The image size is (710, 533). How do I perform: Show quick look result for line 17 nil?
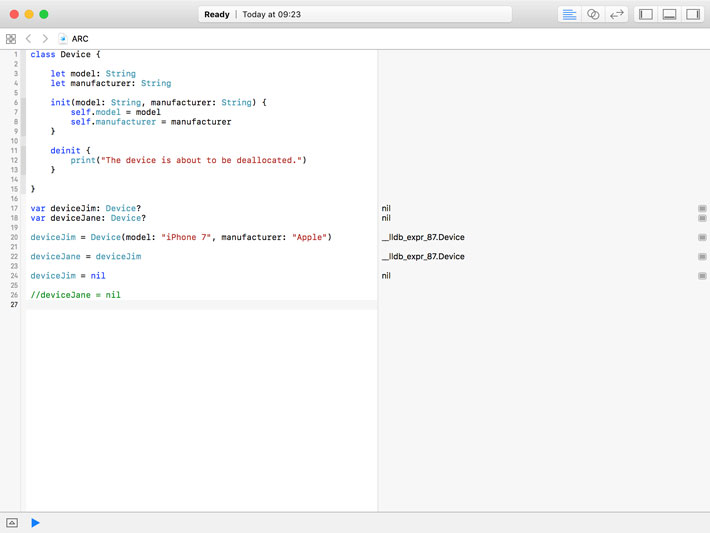(702, 208)
